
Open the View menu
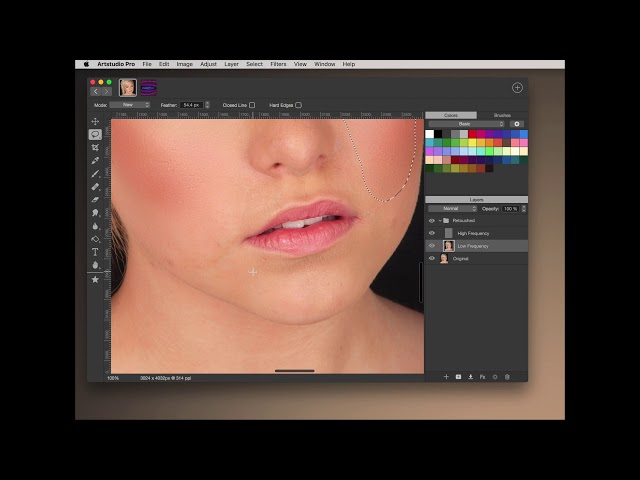(x=300, y=64)
